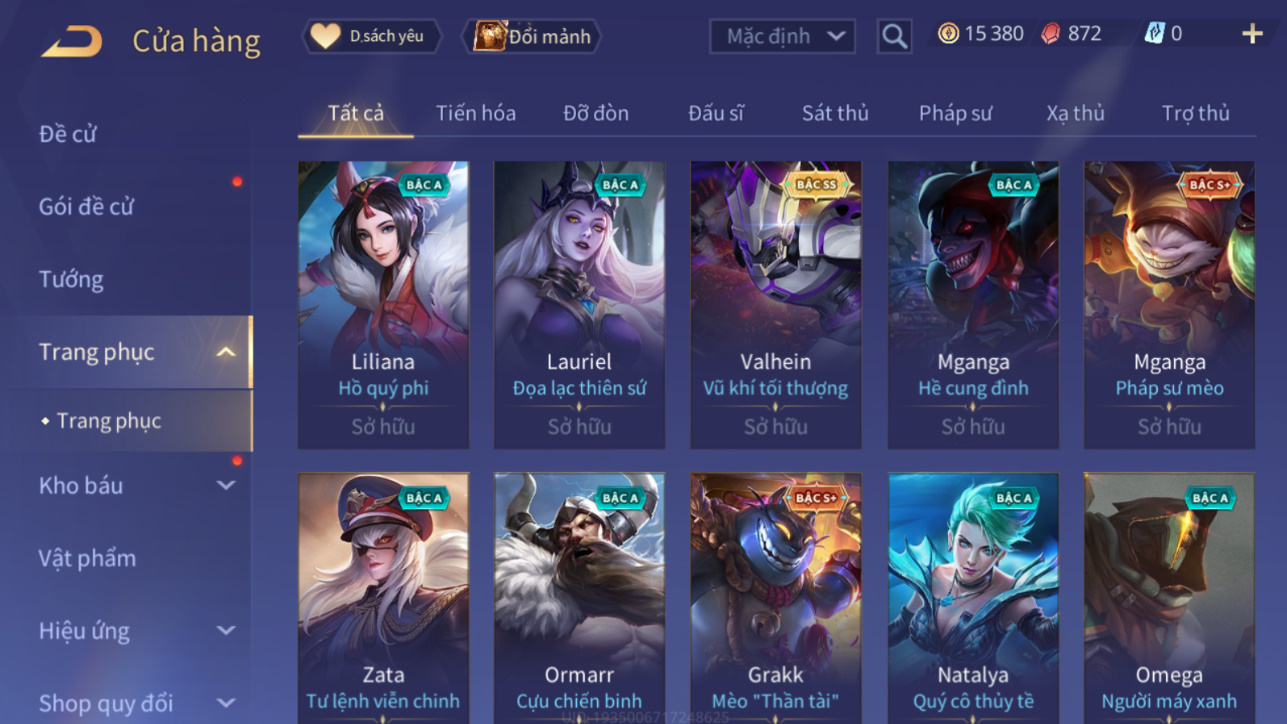The image size is (1287, 724).
Task: Tap the red ruby currency icon
Action: [1050, 34]
